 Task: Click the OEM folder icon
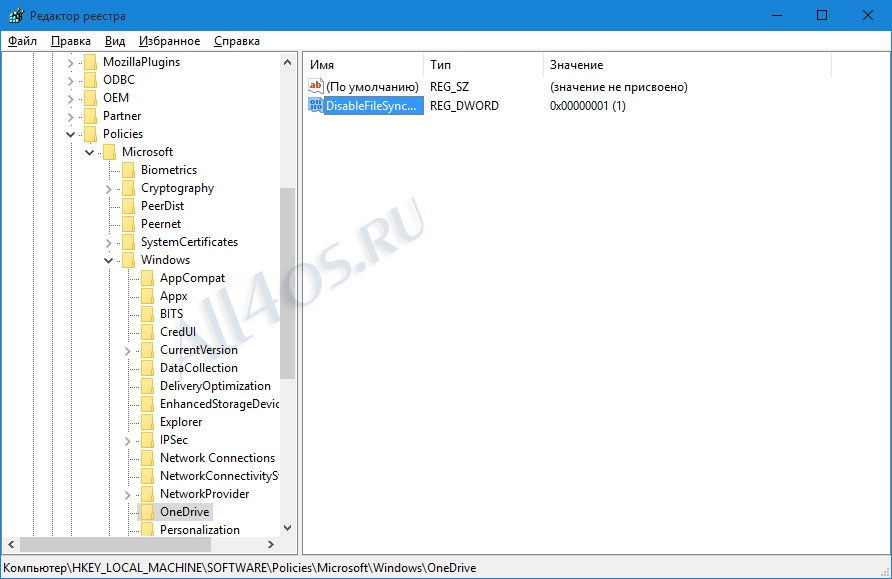(90, 98)
